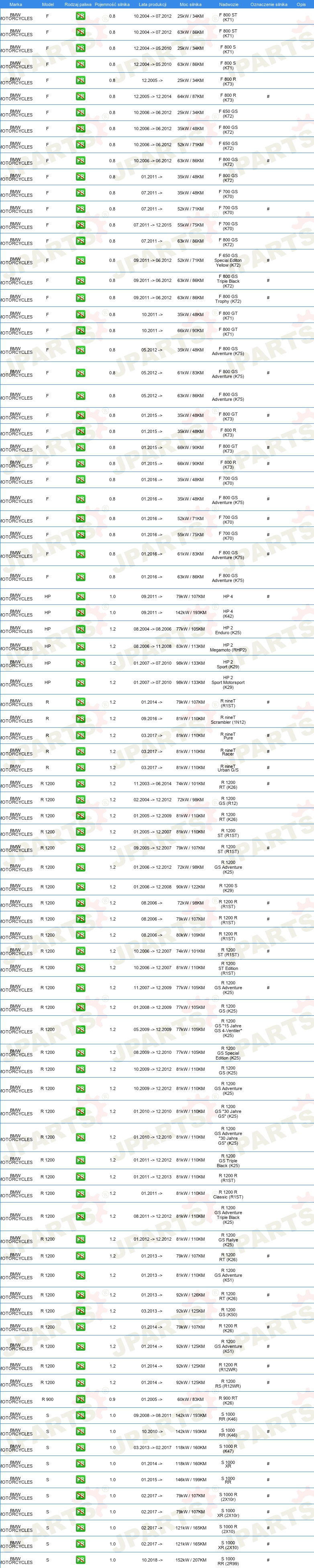314x1568 pixels.
Task: Select the 'HP 2 Sport (K29)' body cell
Action: (228, 664)
